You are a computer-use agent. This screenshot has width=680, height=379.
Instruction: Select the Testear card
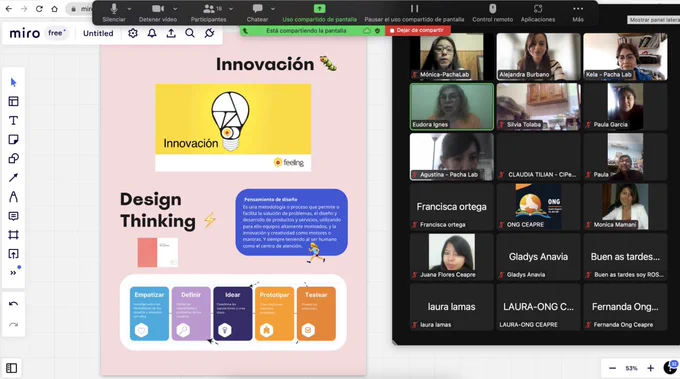(x=316, y=313)
